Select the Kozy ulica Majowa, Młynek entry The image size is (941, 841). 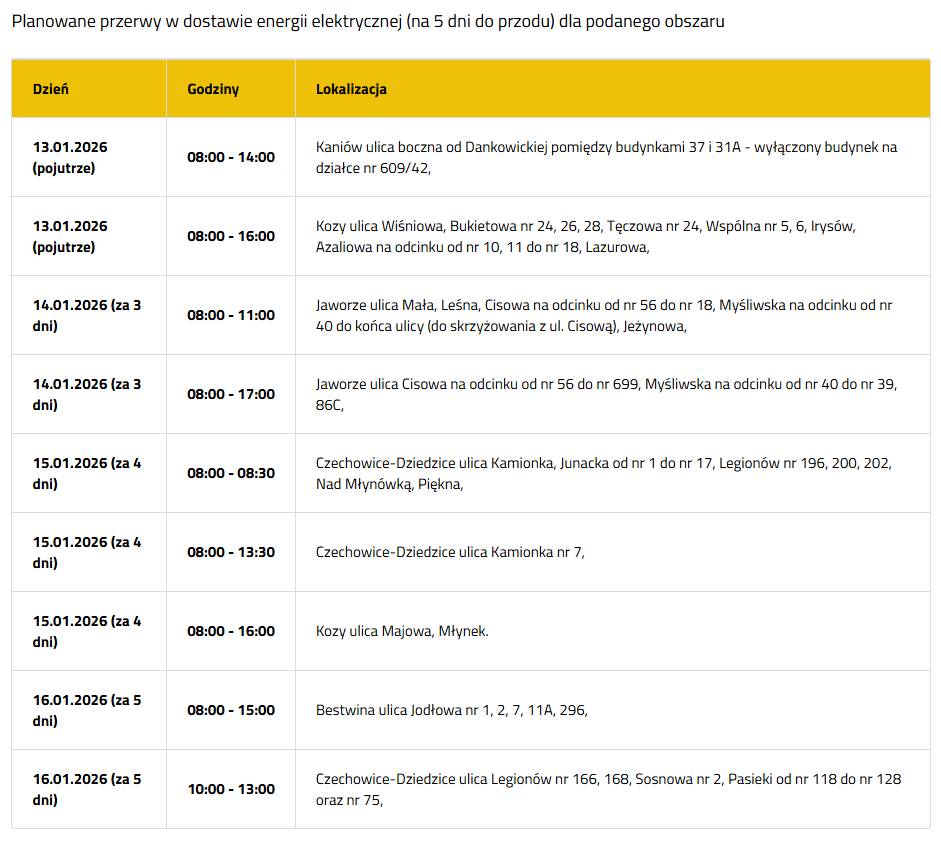(402, 632)
